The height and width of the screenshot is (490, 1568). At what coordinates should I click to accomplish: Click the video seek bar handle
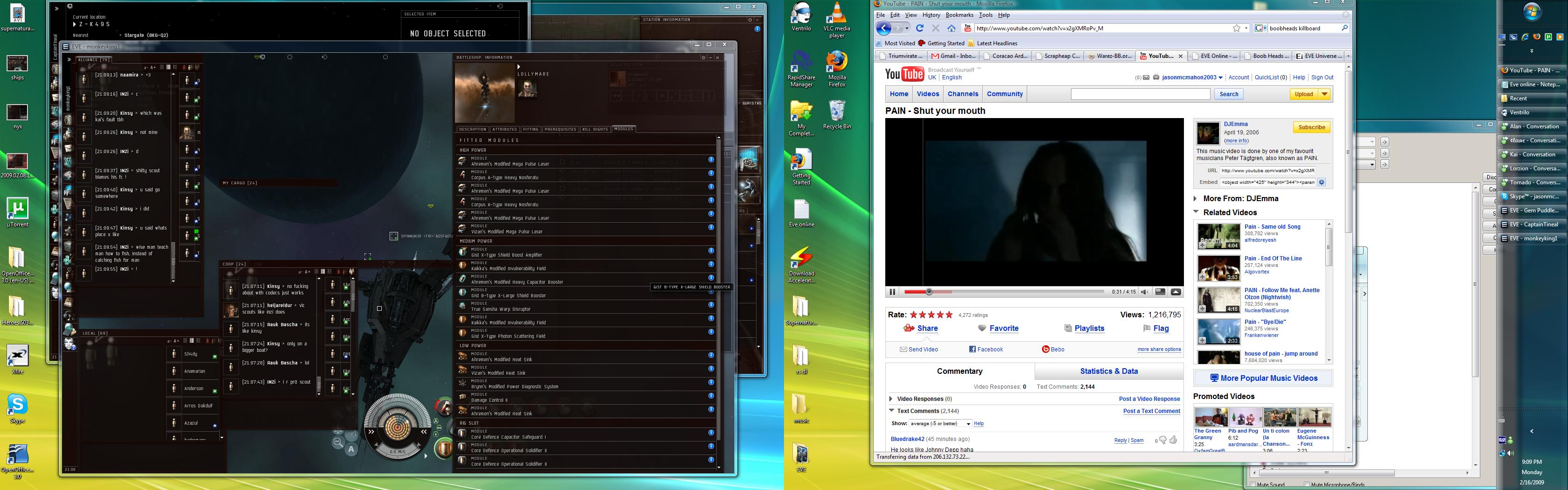pos(929,292)
